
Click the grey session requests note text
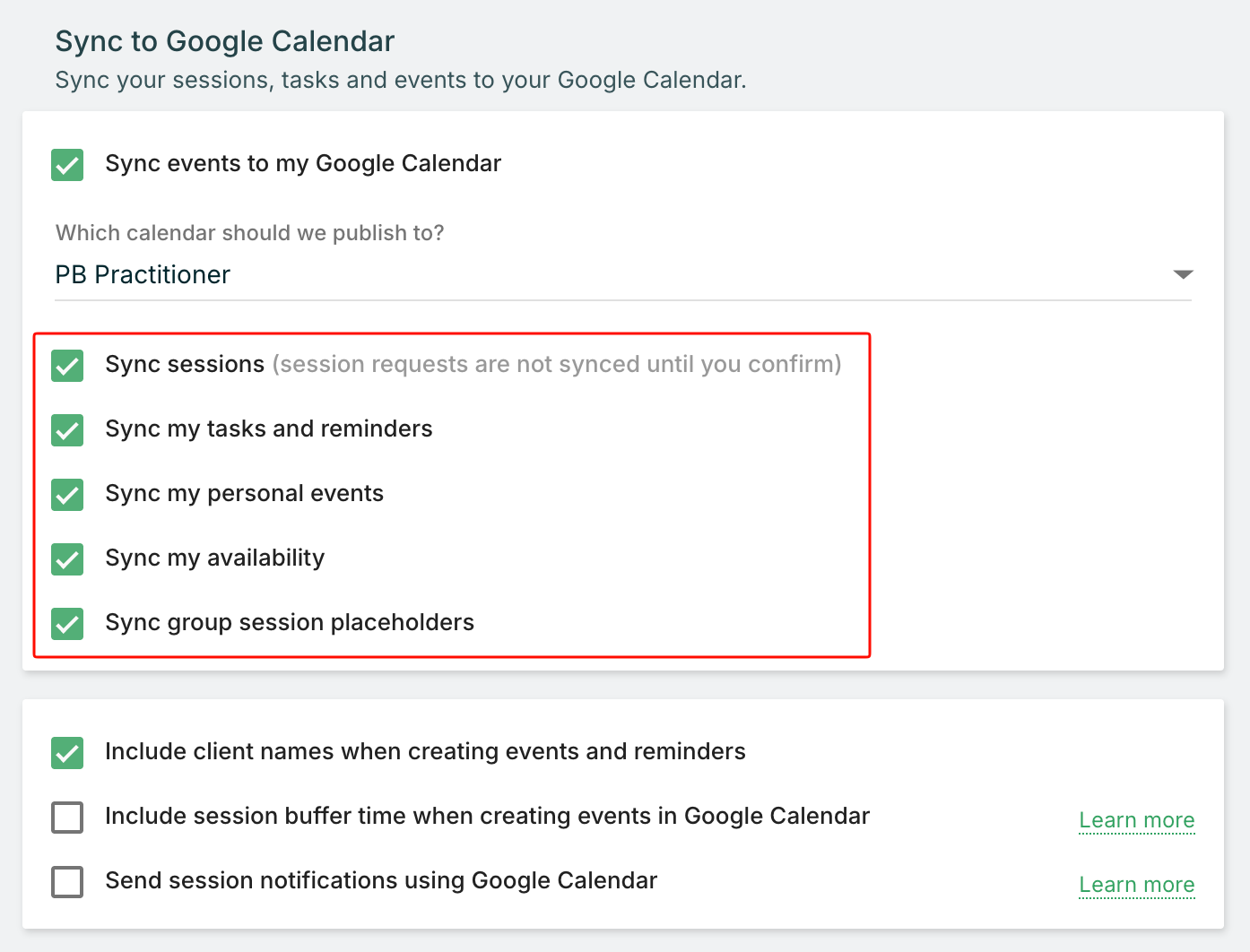point(557,365)
